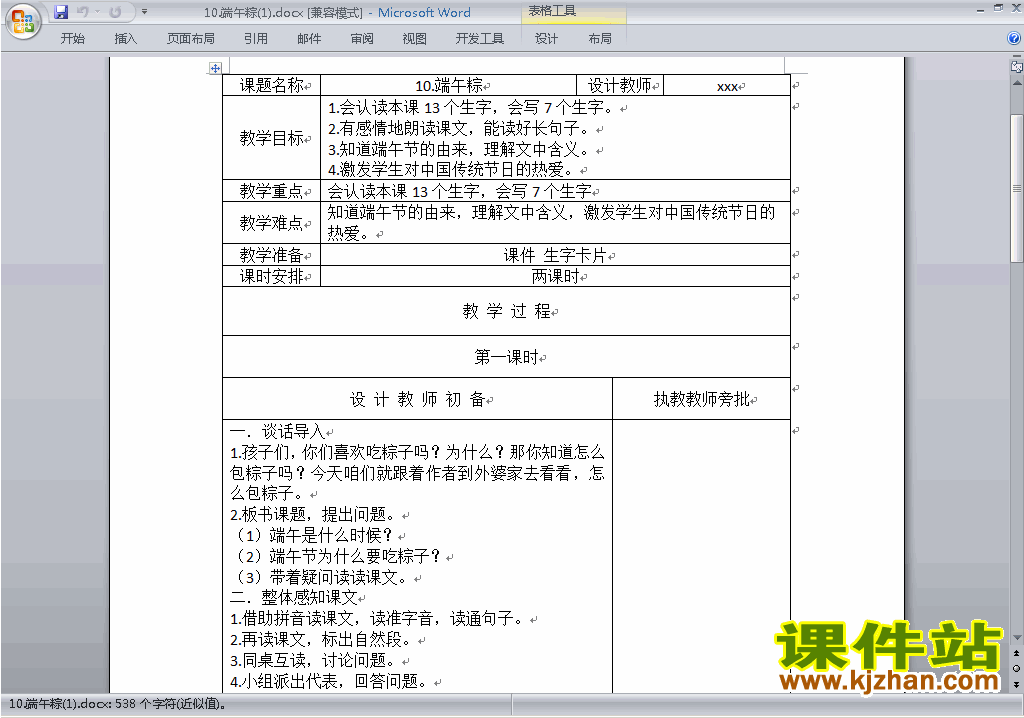Image resolution: width=1024 pixels, height=718 pixels.
Task: Expand the Customize Quick Access Toolbar arrow
Action: pyautogui.click(x=144, y=12)
